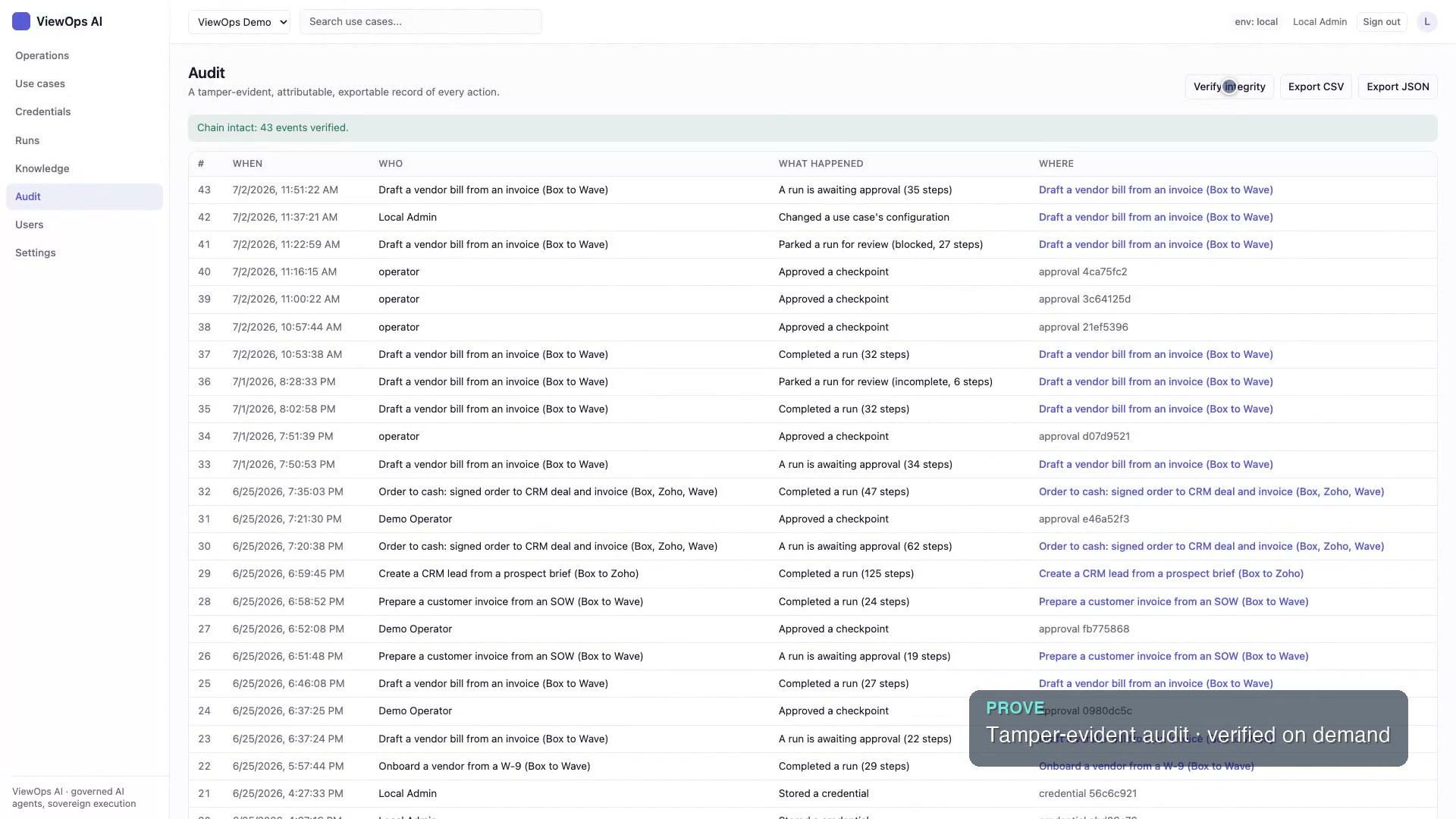Export the audit log as CSV
This screenshot has height=819, width=1456.
[1316, 86]
